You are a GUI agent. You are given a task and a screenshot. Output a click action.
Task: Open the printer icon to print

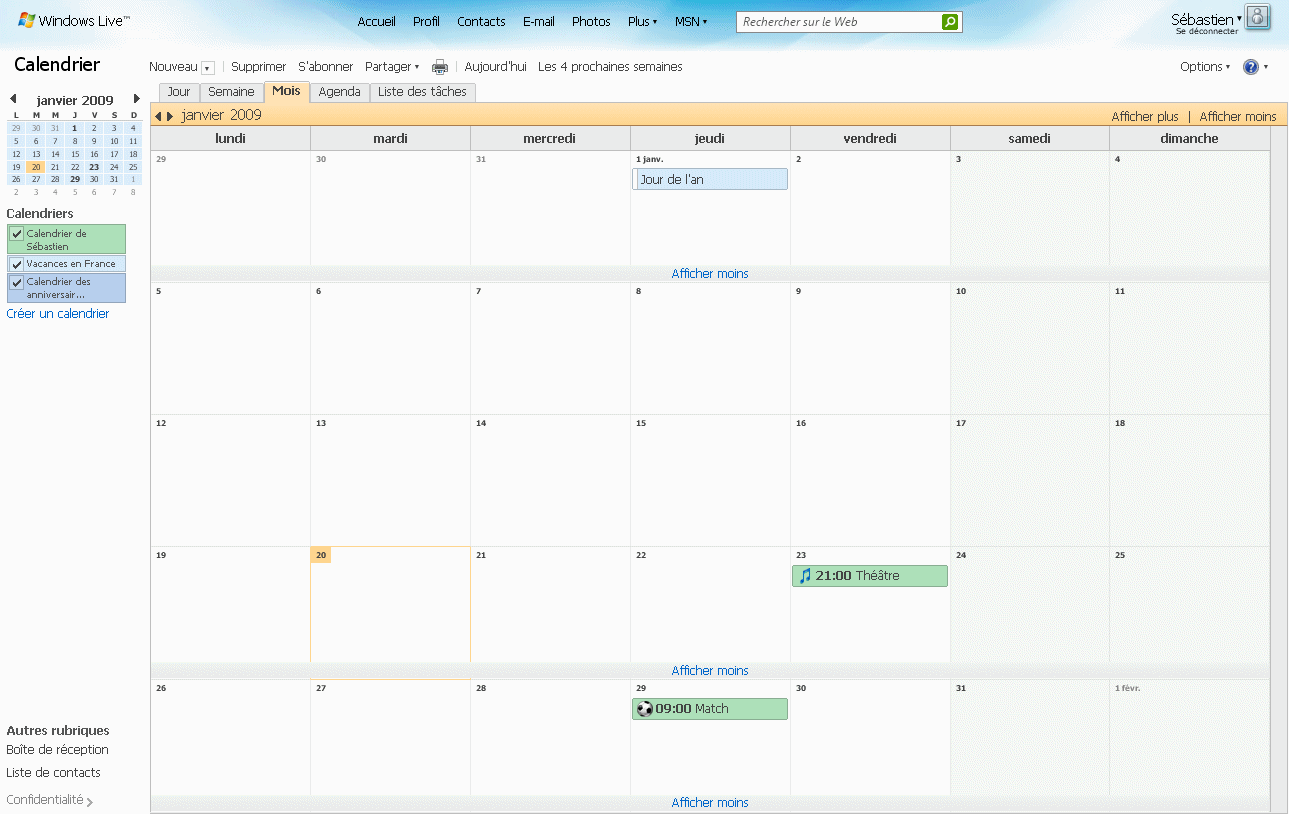click(440, 67)
